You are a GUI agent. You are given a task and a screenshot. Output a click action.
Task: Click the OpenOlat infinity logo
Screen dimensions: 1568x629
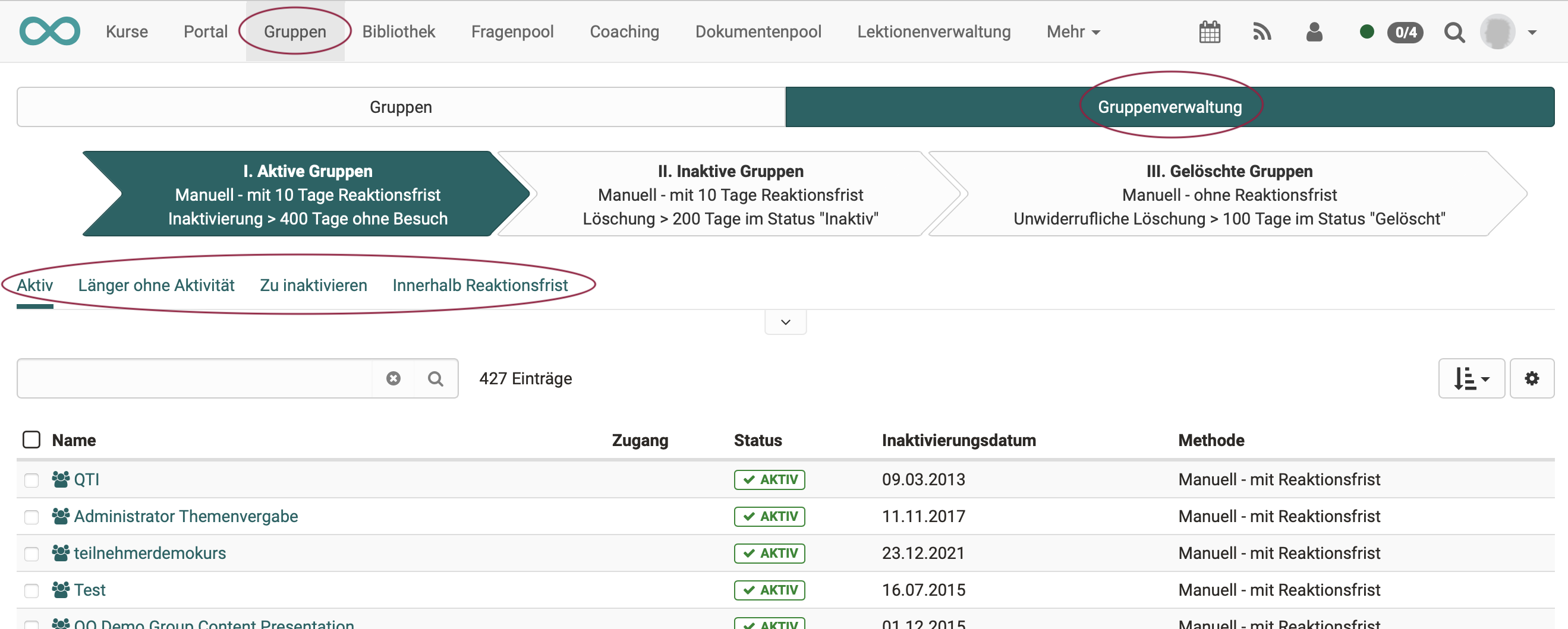[x=49, y=30]
